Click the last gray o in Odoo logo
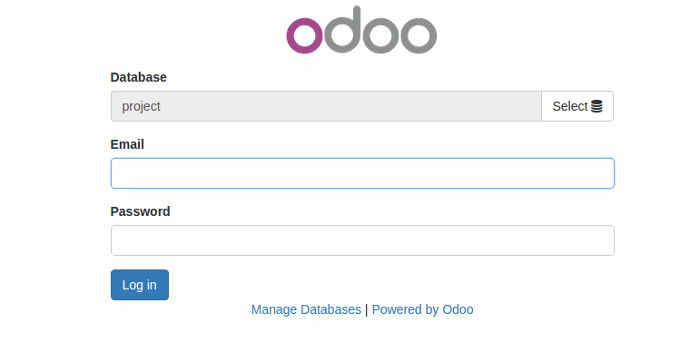The width and height of the screenshot is (690, 362). (418, 35)
